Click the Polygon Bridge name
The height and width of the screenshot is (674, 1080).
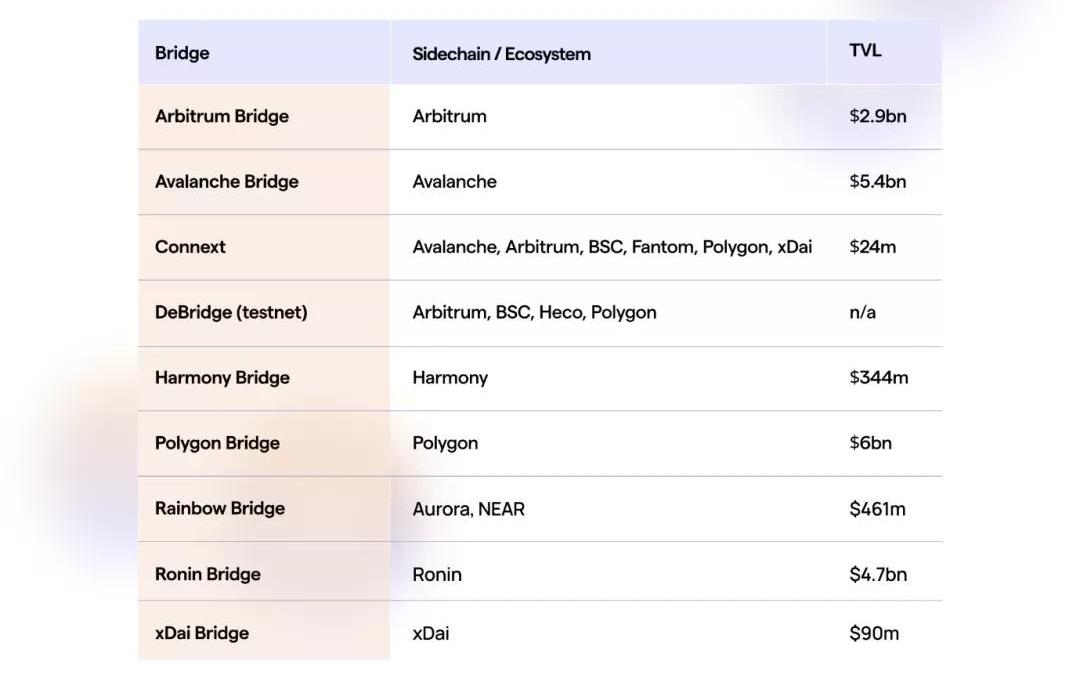(217, 443)
